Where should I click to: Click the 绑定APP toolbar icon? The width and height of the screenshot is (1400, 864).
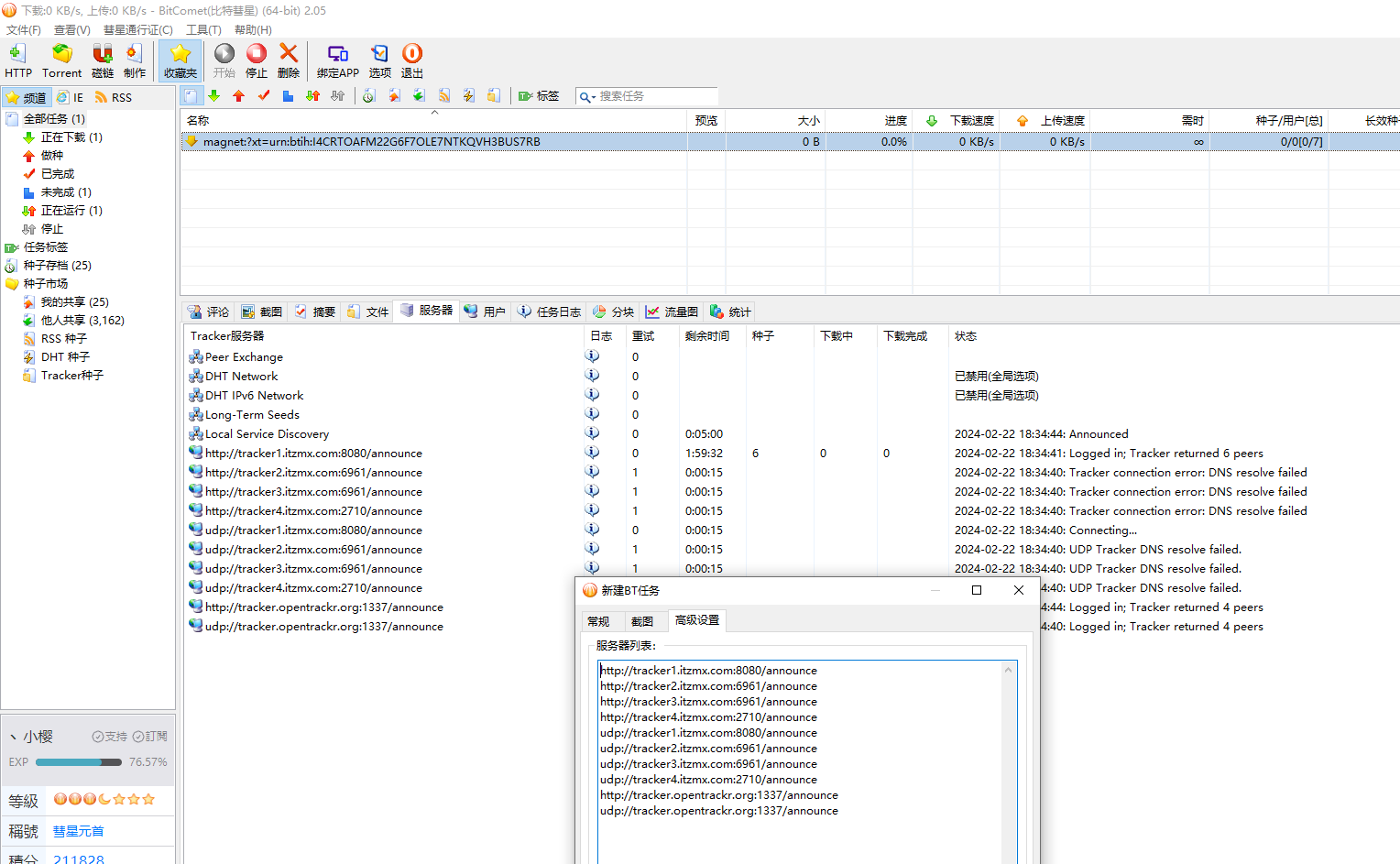(338, 60)
